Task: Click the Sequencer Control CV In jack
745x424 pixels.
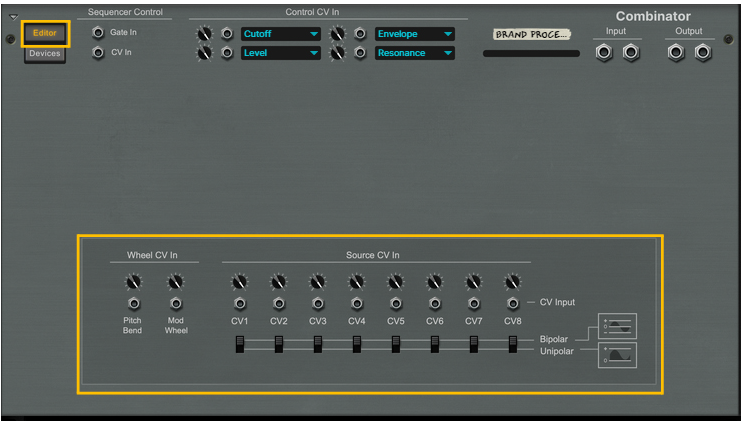Action: pyautogui.click(x=98, y=52)
